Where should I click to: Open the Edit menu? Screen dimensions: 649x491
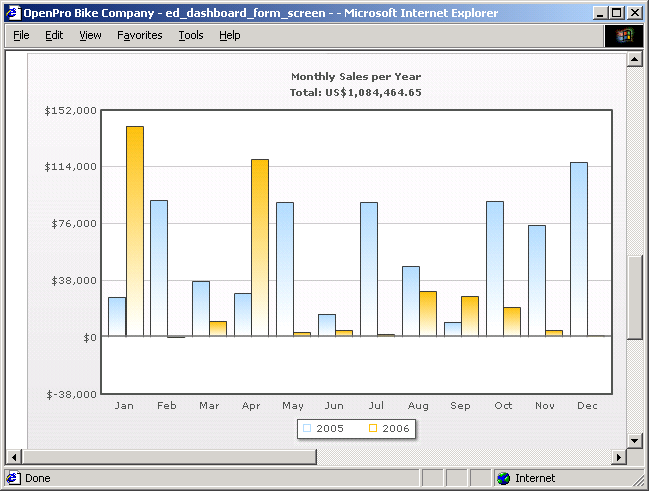coord(54,35)
